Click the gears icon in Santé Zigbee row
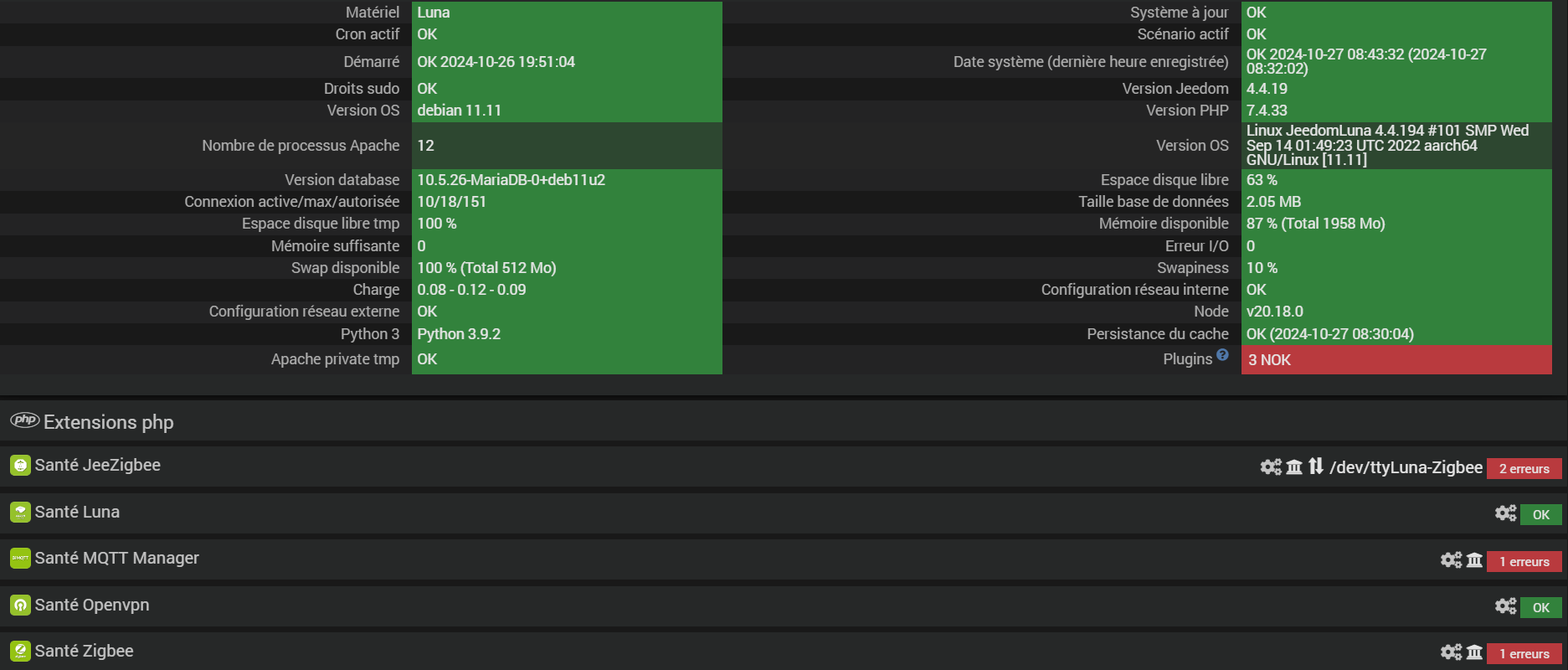1568x670 pixels. click(1451, 652)
